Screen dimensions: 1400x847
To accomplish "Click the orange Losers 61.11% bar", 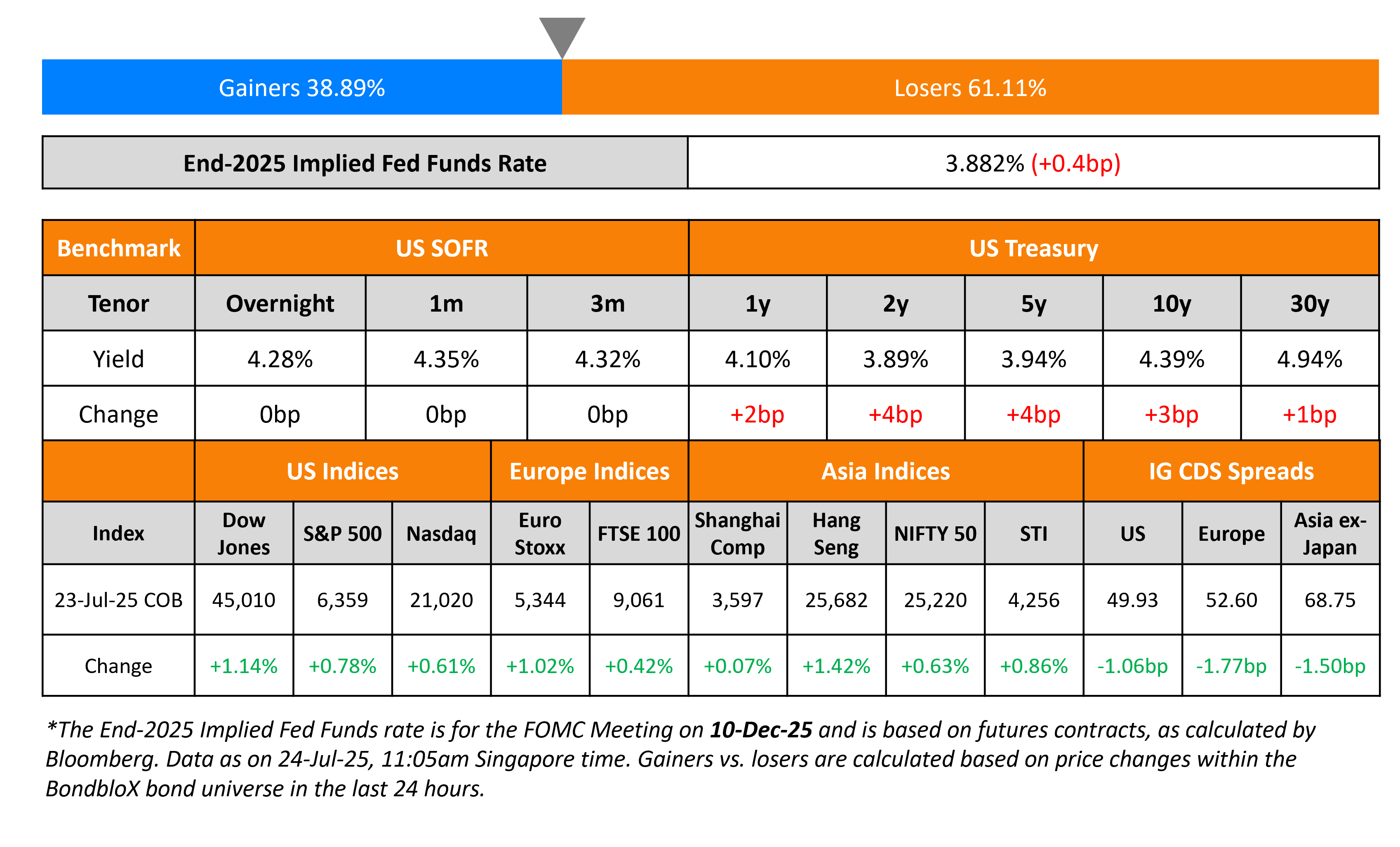I will (x=970, y=87).
